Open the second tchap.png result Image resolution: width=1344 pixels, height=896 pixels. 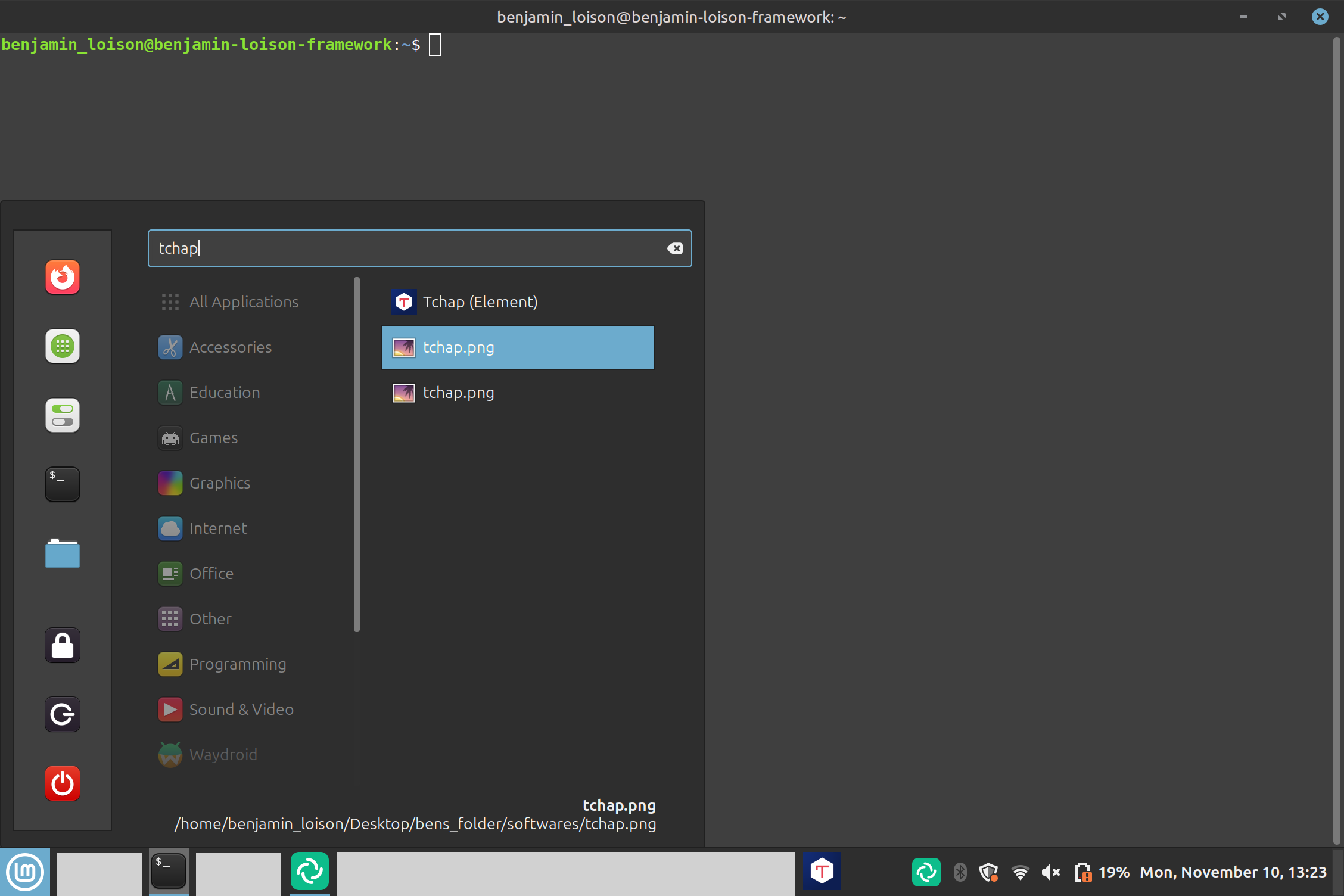[x=459, y=393]
